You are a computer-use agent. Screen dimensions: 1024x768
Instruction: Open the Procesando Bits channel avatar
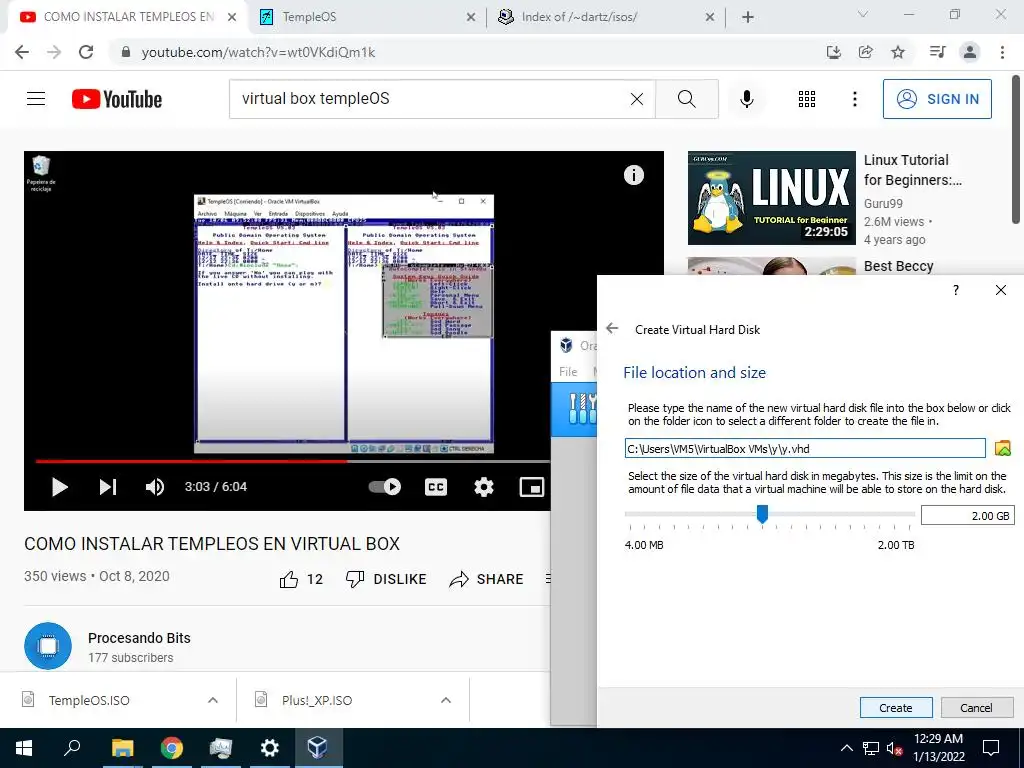48,646
